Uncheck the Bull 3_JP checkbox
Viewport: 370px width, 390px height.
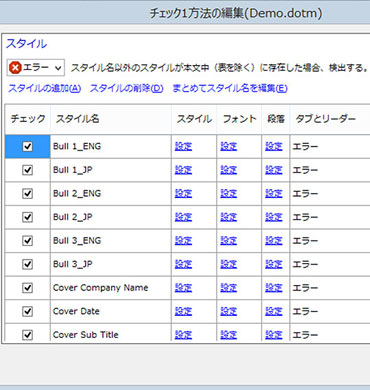click(27, 264)
